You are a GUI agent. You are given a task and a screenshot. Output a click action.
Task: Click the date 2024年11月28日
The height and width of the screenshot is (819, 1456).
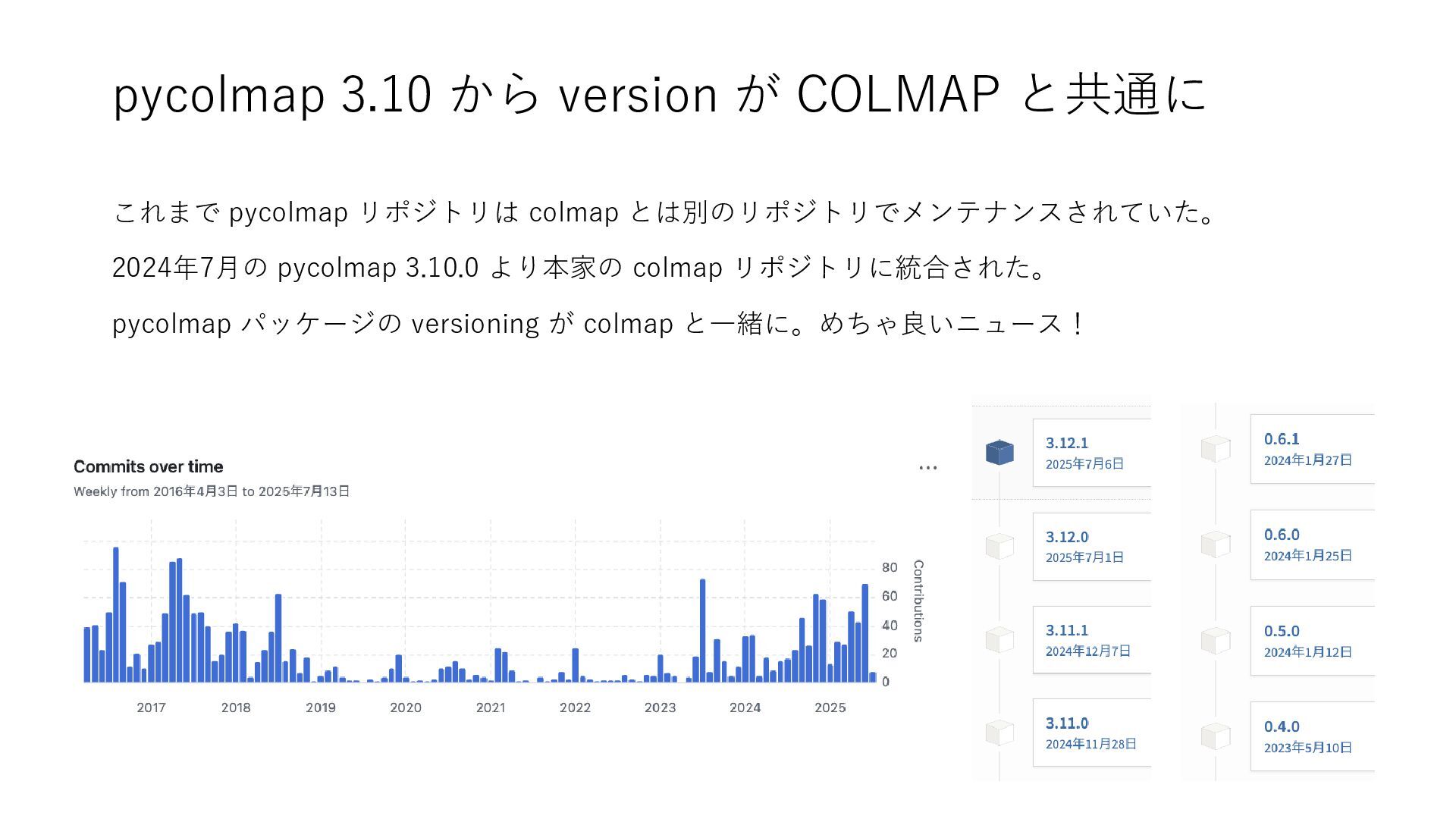pos(1090,744)
